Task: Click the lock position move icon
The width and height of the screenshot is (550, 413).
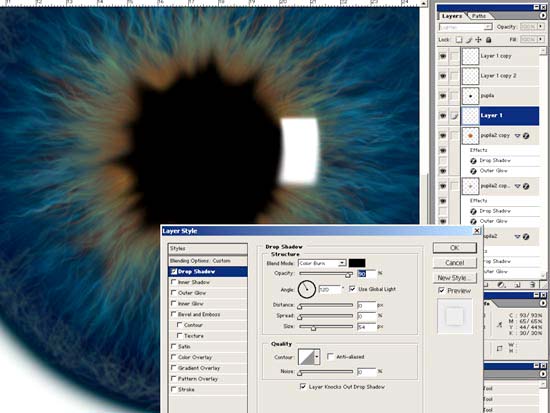Action: [x=478, y=40]
